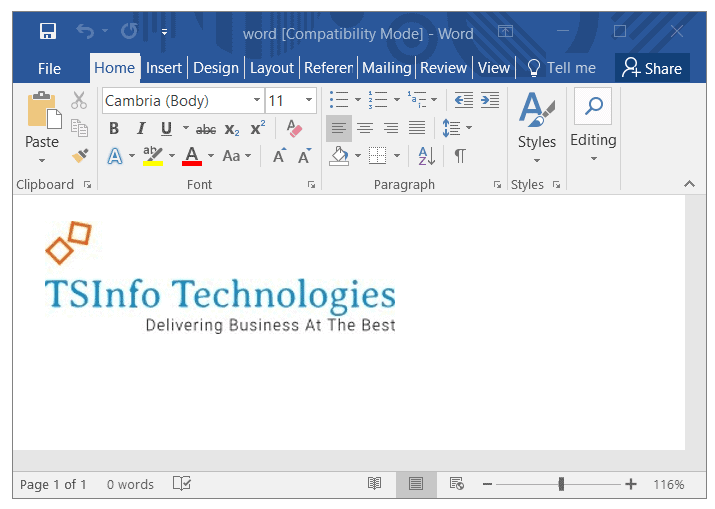Align text right

pos(391,128)
